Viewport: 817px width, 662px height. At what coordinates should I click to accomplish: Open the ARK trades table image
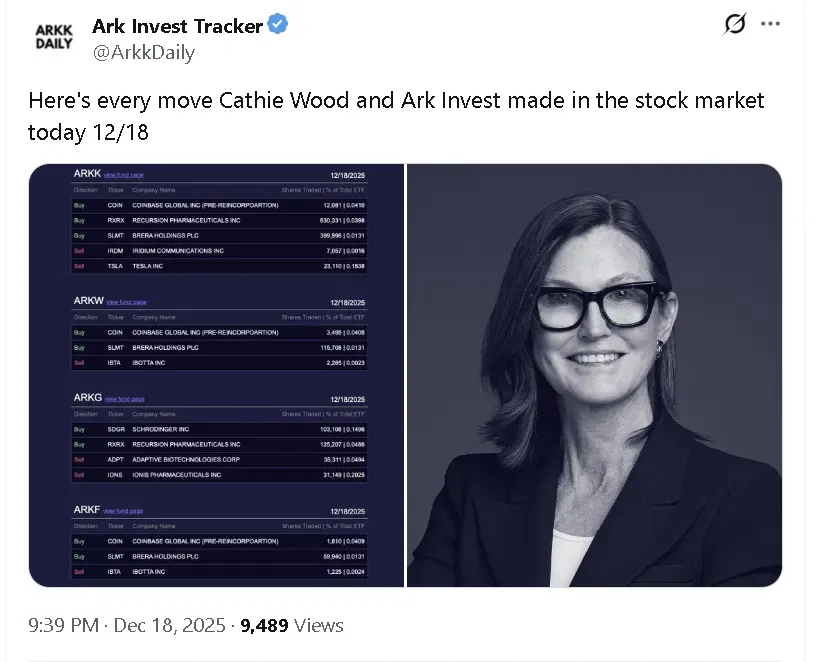[x=217, y=376]
